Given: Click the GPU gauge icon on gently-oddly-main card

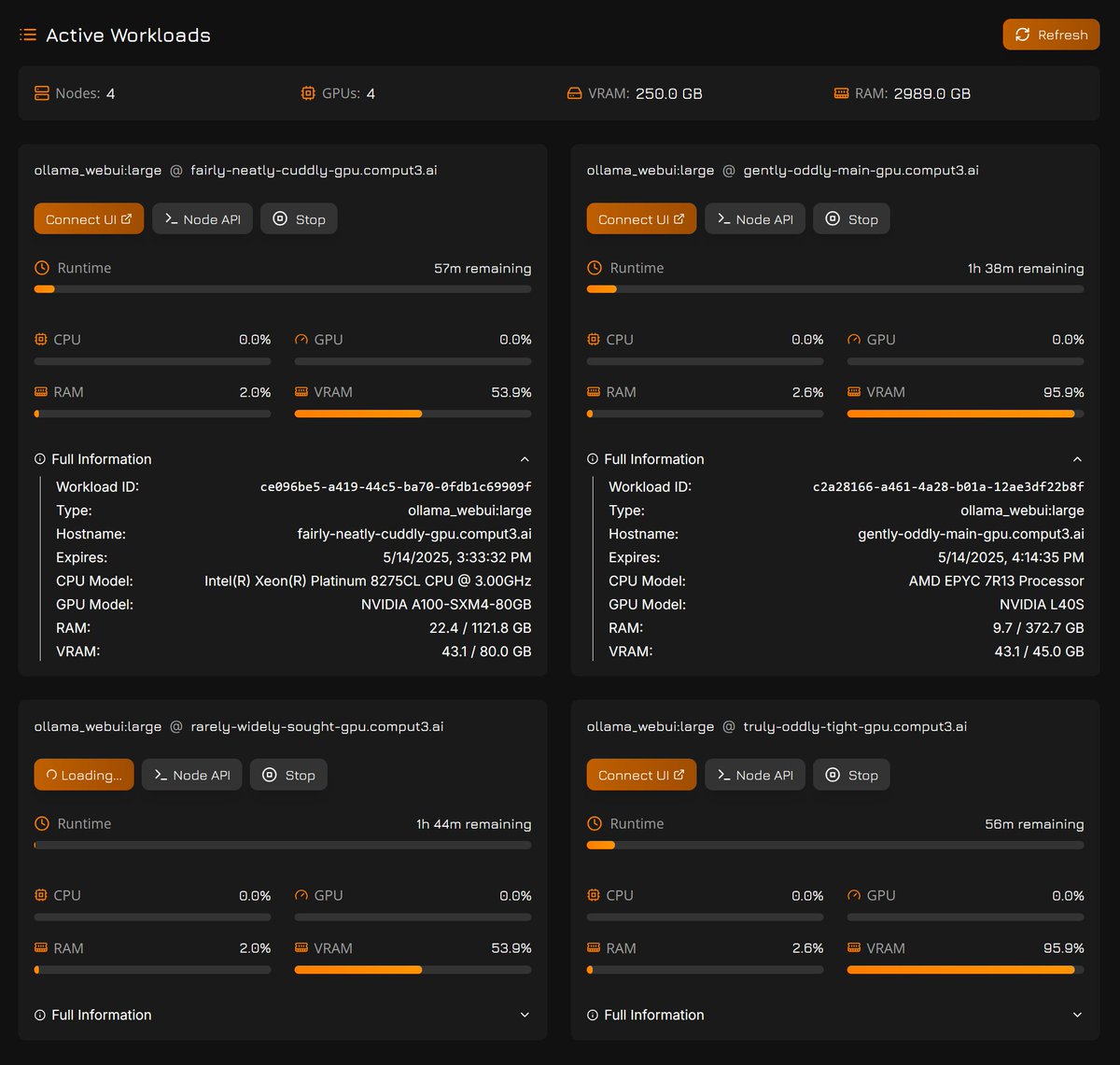Looking at the screenshot, I should (852, 339).
